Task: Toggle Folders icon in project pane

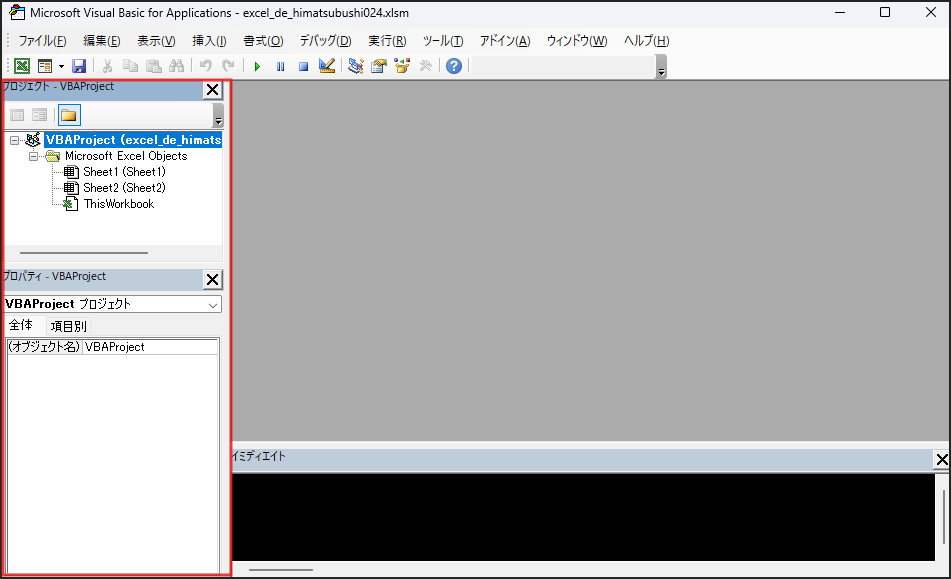Action: click(x=69, y=115)
